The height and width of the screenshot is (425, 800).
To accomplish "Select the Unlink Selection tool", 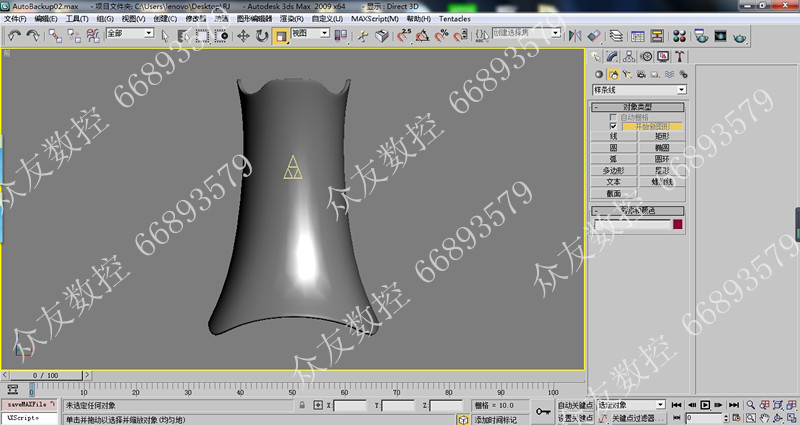I will click(x=74, y=35).
